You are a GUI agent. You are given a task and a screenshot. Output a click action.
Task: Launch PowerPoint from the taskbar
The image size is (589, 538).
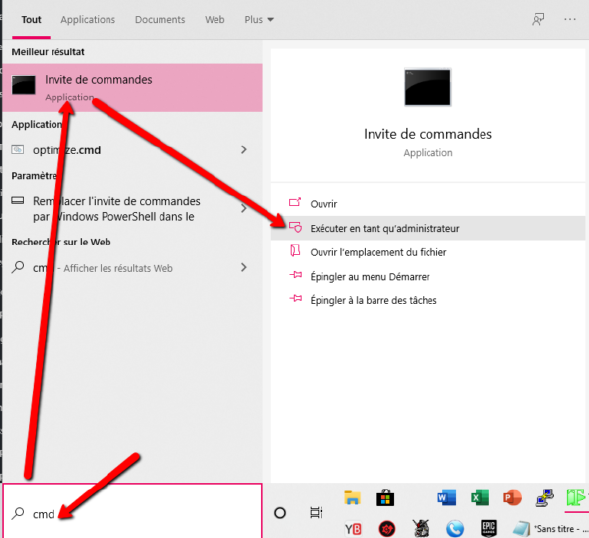[512, 498]
